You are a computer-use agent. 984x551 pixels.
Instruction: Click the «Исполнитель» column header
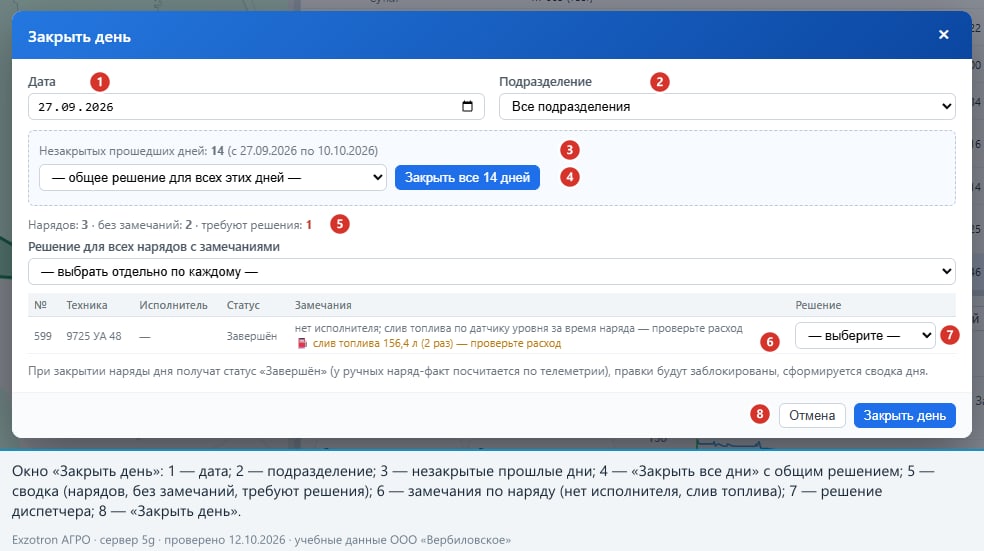173,305
